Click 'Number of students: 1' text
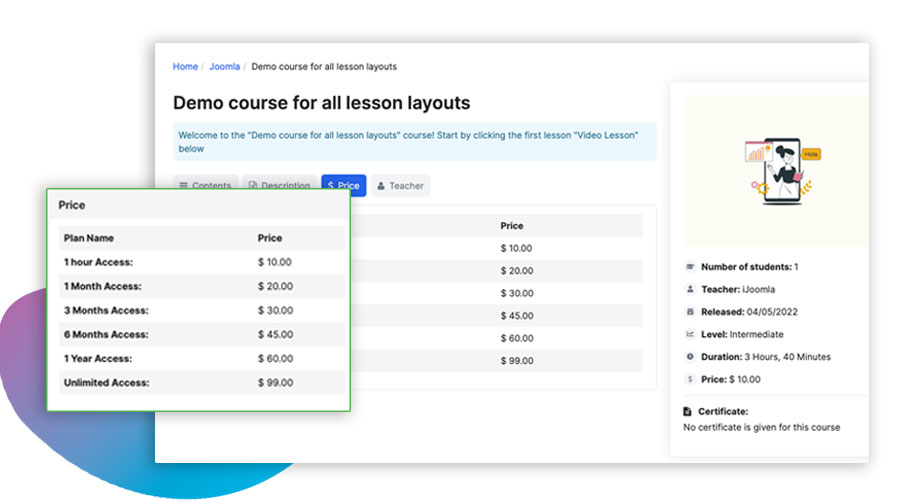Screen dimensions: 900x500 tap(750, 266)
